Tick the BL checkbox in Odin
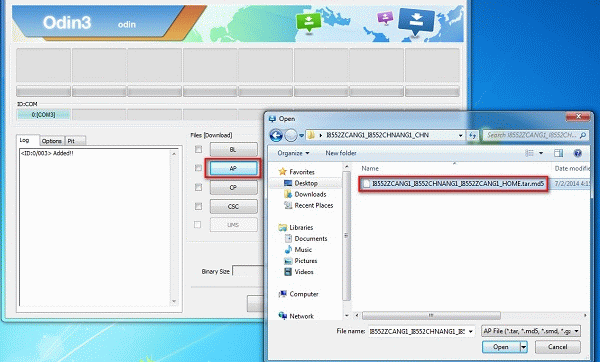The width and height of the screenshot is (600, 362). coord(198,149)
